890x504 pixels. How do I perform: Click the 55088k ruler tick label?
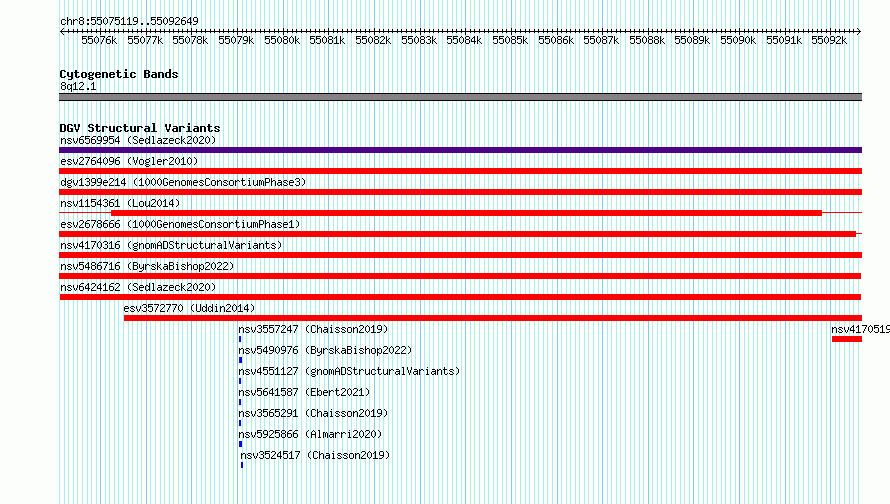pyautogui.click(x=647, y=40)
